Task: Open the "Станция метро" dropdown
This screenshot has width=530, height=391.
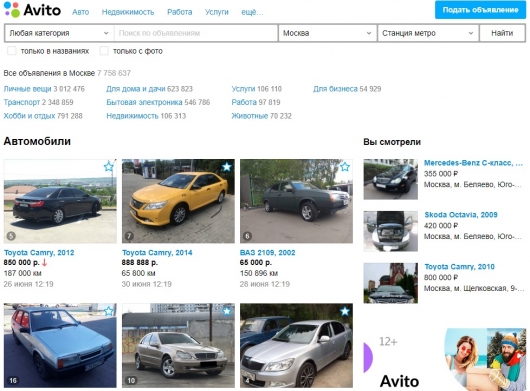Action: point(428,33)
